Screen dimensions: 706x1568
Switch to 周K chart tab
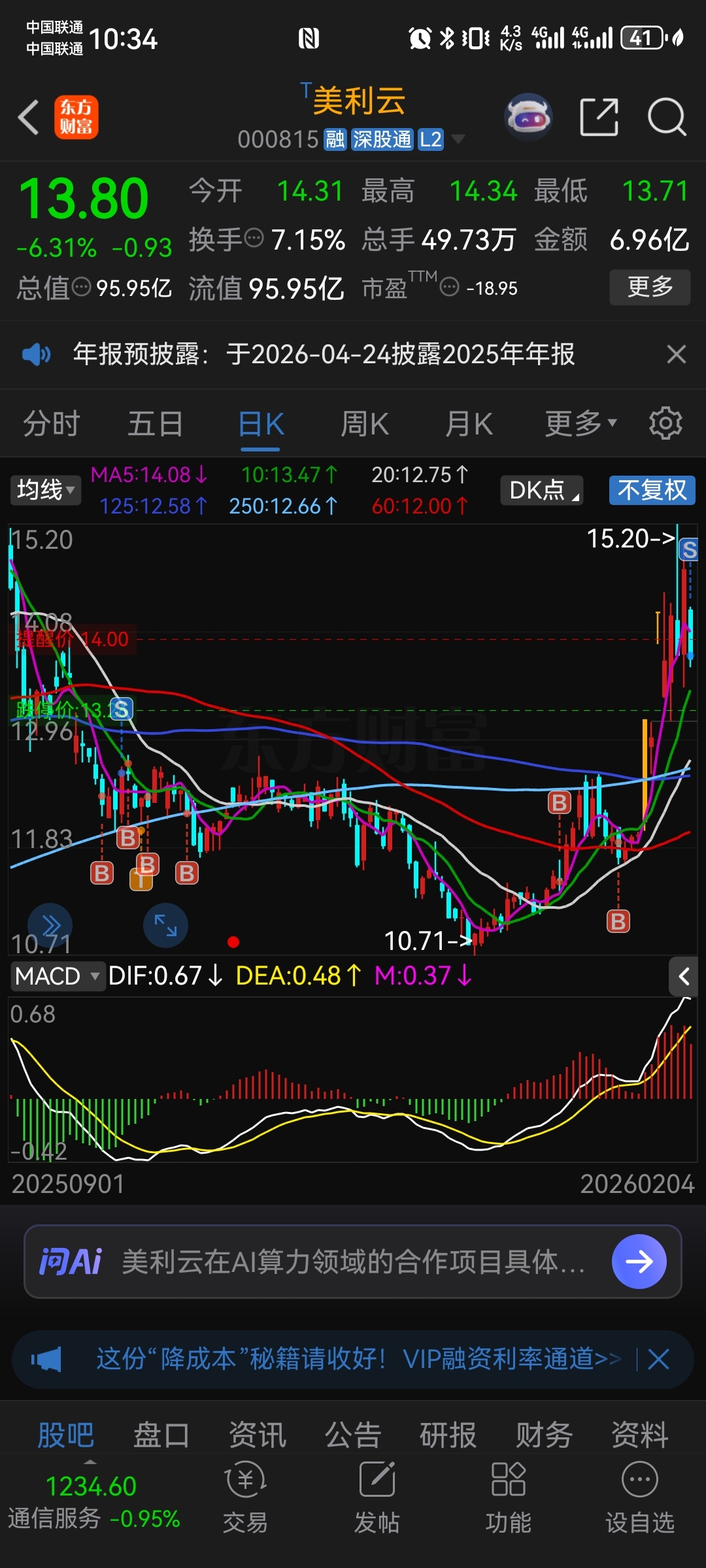(365, 423)
